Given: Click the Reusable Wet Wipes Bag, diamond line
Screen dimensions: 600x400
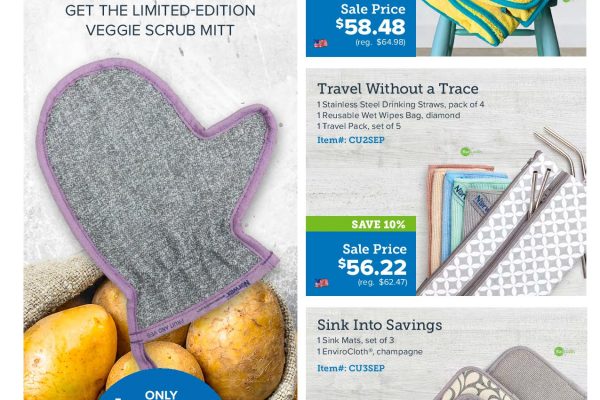Looking at the screenshot, I should (389, 115).
